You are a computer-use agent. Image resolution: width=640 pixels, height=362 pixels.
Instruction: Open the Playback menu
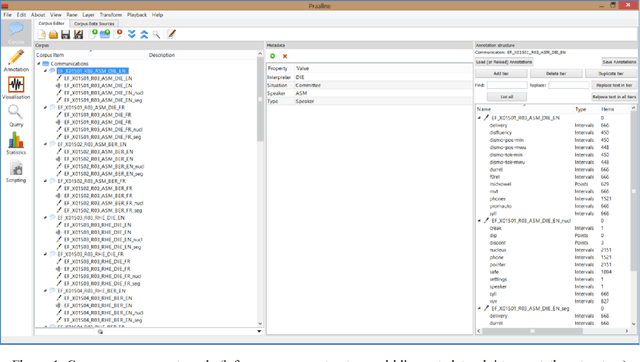pos(137,15)
